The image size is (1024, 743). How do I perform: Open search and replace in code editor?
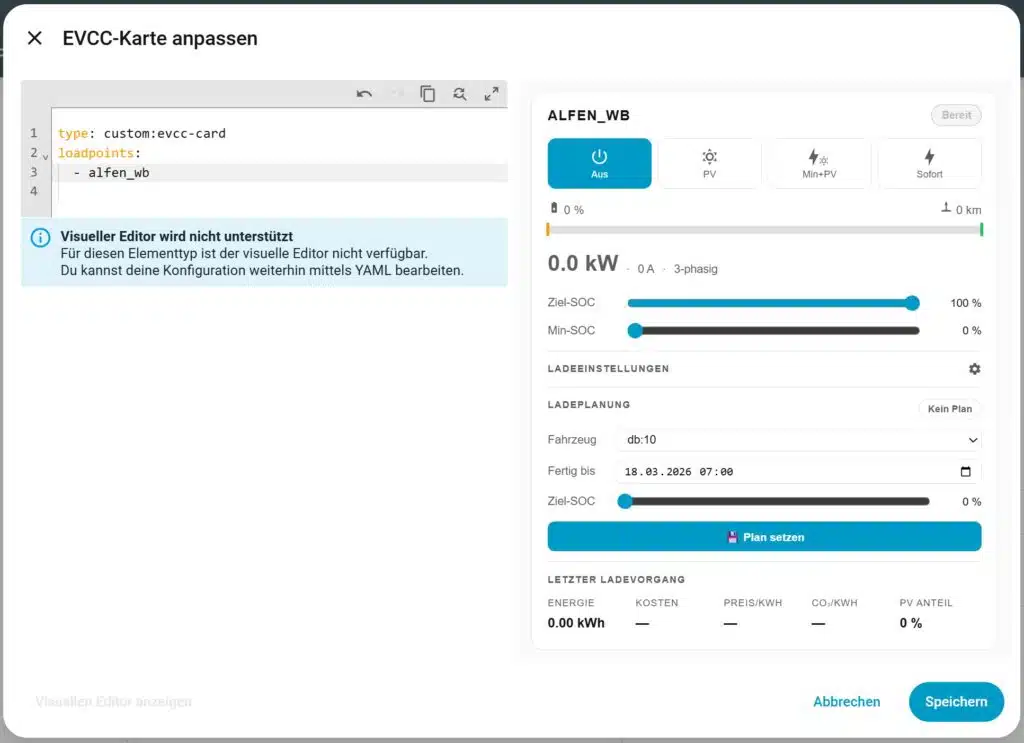click(459, 94)
